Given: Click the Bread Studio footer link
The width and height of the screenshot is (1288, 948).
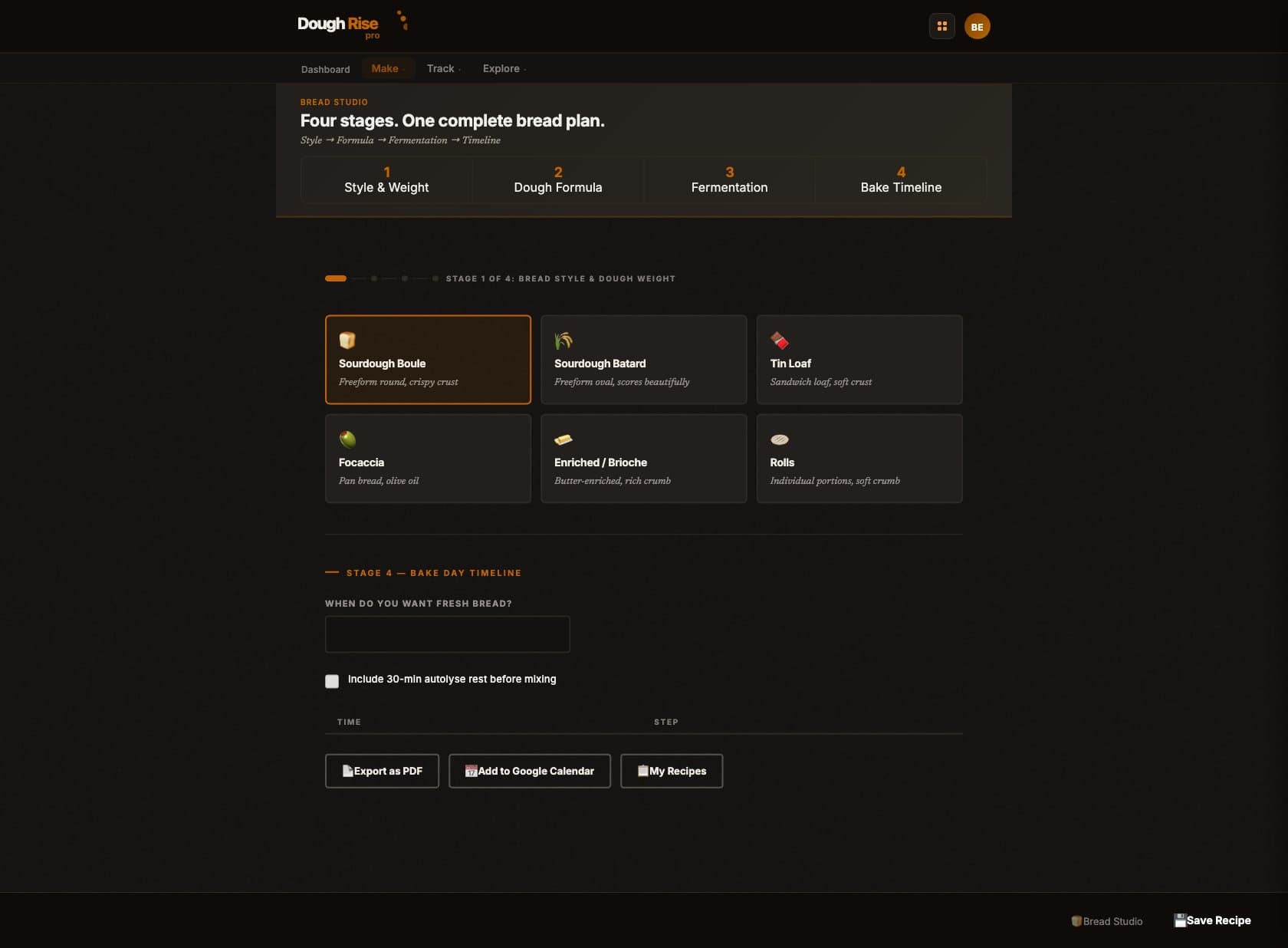Looking at the screenshot, I should pyautogui.click(x=1106, y=921).
